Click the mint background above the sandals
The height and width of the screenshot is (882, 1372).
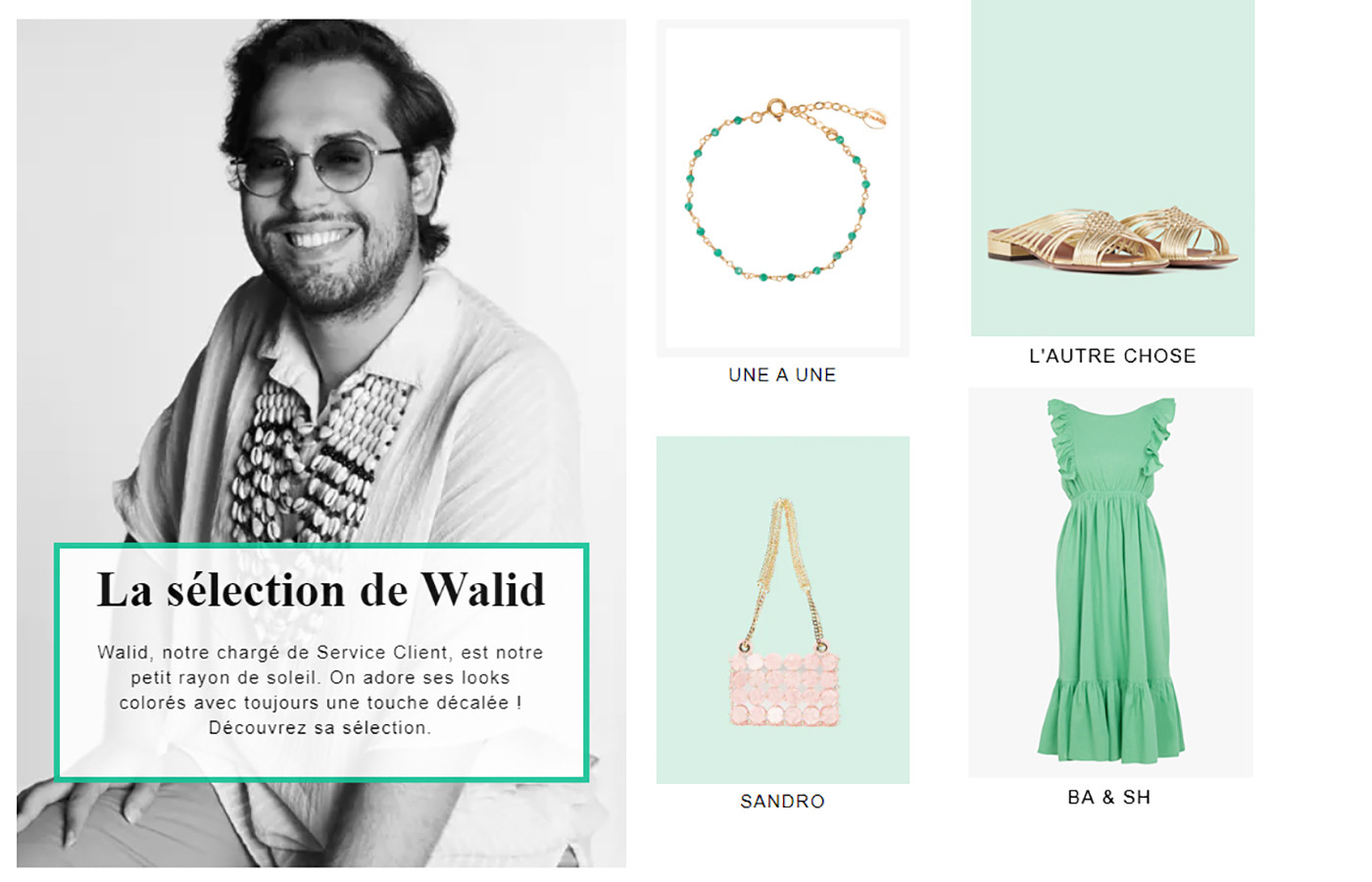(x=1112, y=98)
